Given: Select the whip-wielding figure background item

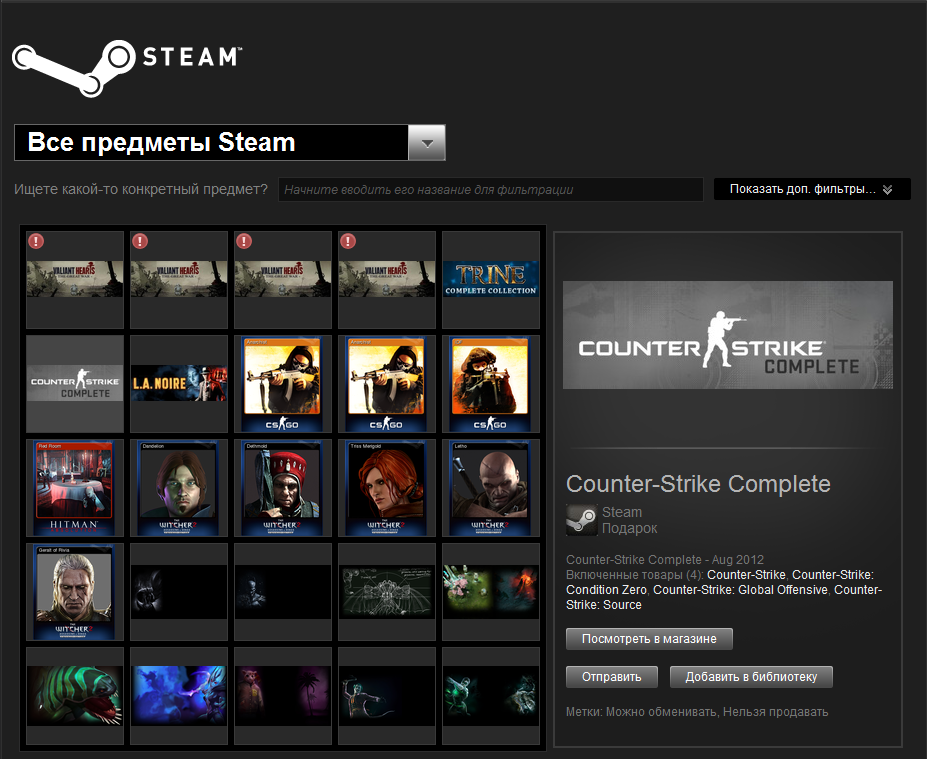Looking at the screenshot, I should (387, 696).
